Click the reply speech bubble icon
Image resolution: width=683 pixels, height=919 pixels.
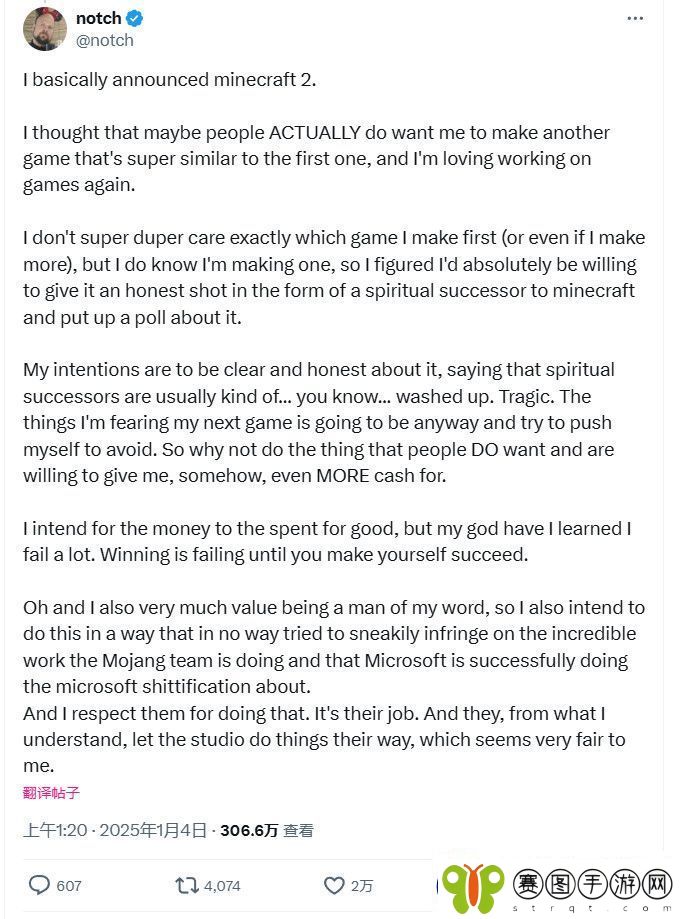tap(39, 885)
